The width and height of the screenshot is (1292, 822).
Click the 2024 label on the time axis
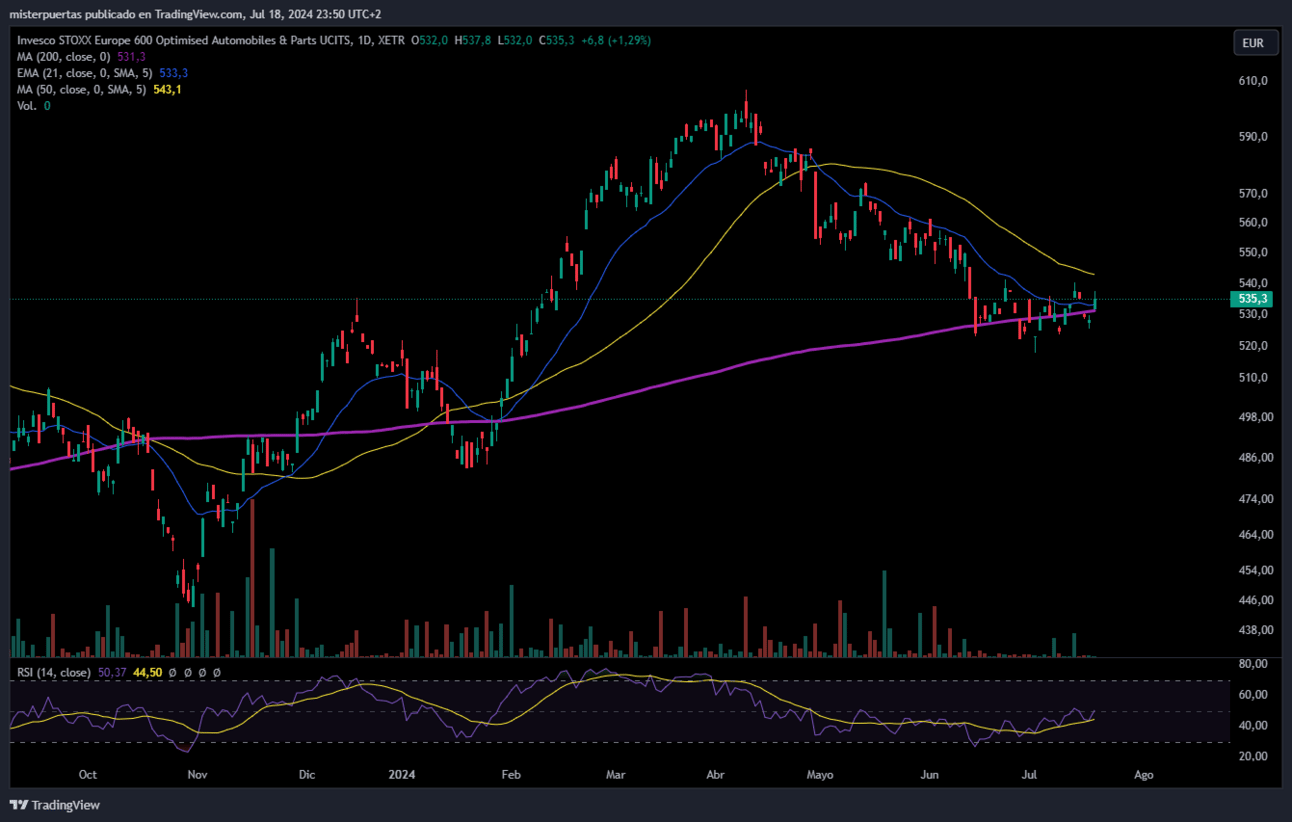401,775
